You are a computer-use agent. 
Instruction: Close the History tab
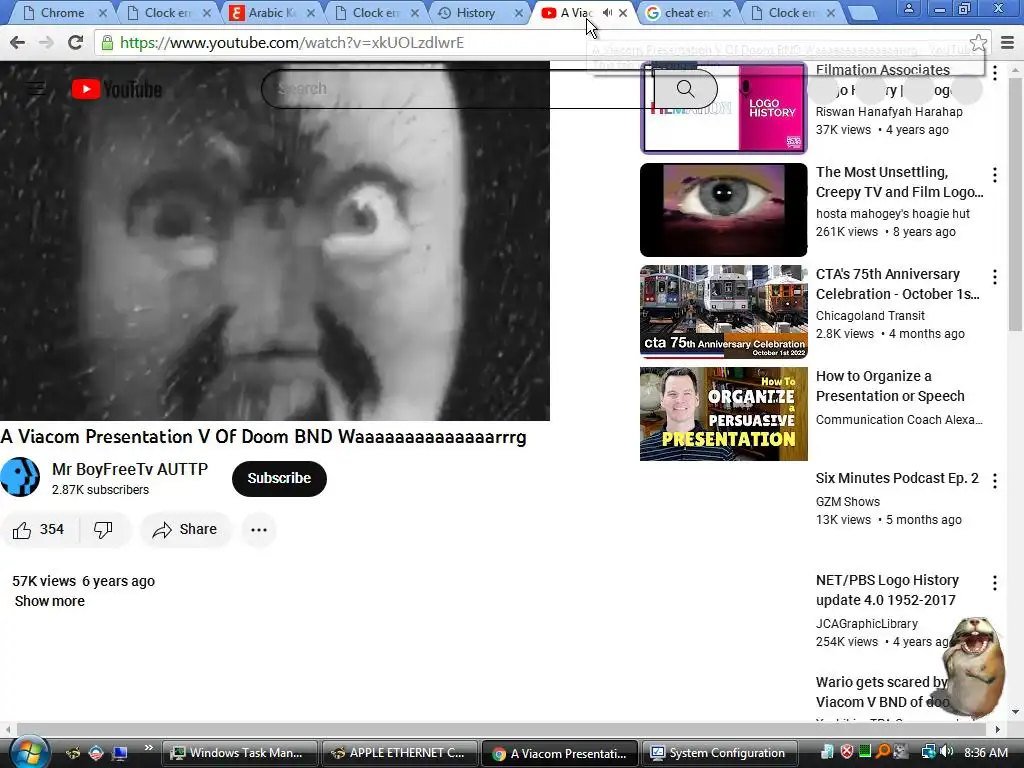(519, 12)
